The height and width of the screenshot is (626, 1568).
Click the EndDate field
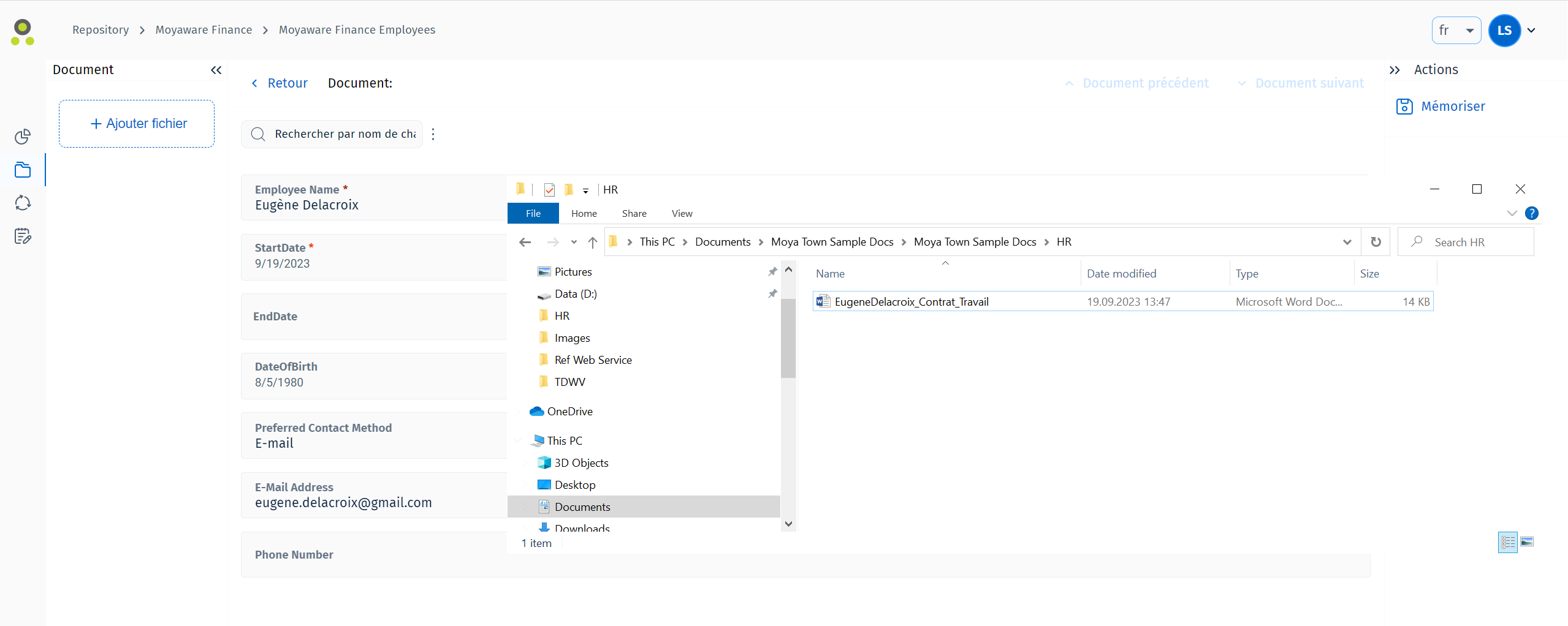(x=374, y=317)
